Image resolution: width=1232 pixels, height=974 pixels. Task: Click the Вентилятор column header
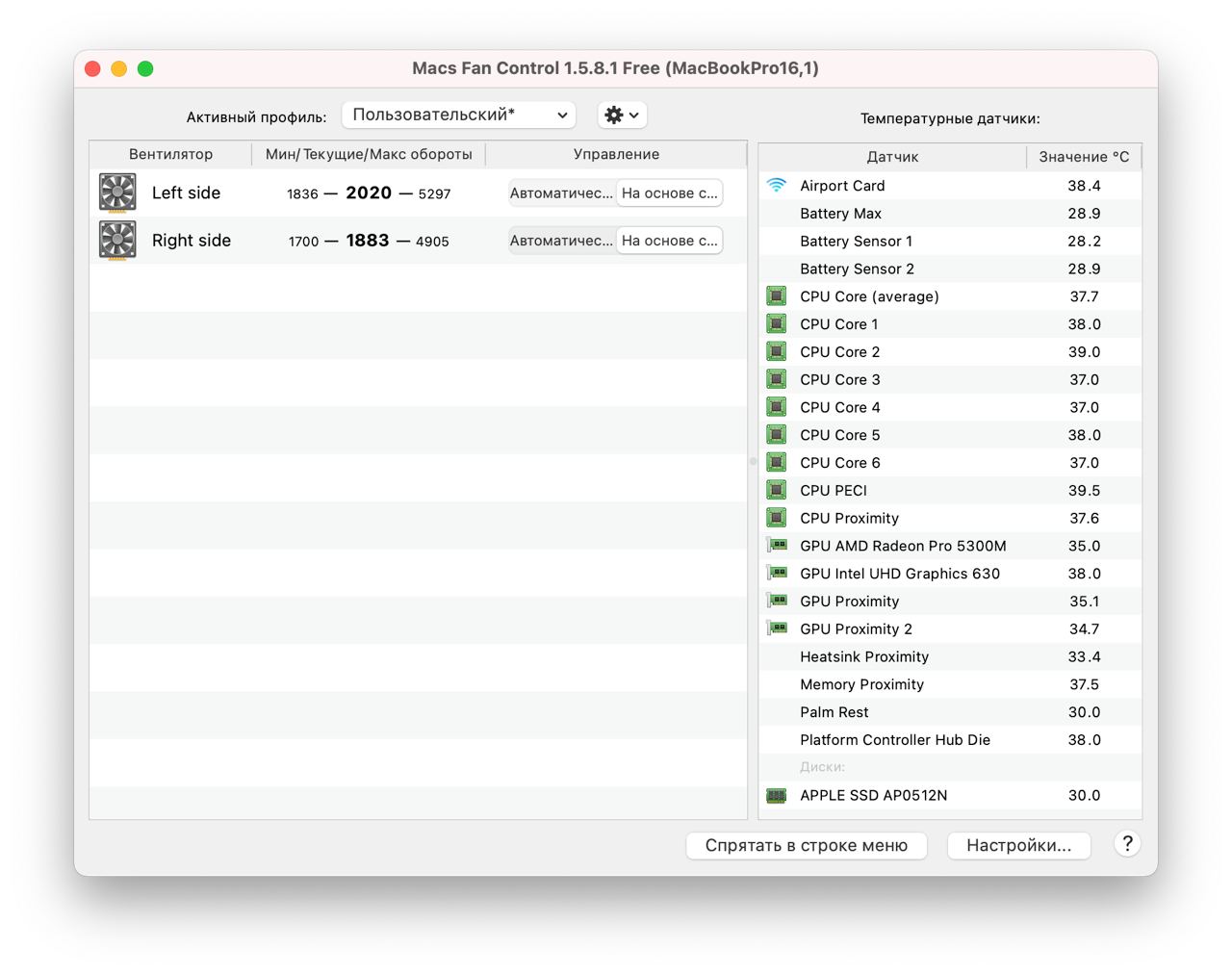(170, 154)
